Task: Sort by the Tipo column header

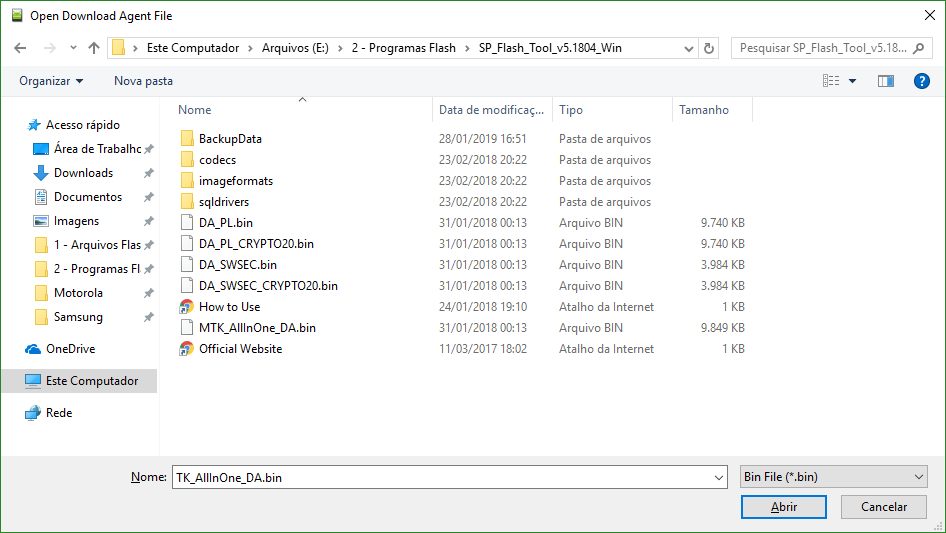Action: [571, 110]
